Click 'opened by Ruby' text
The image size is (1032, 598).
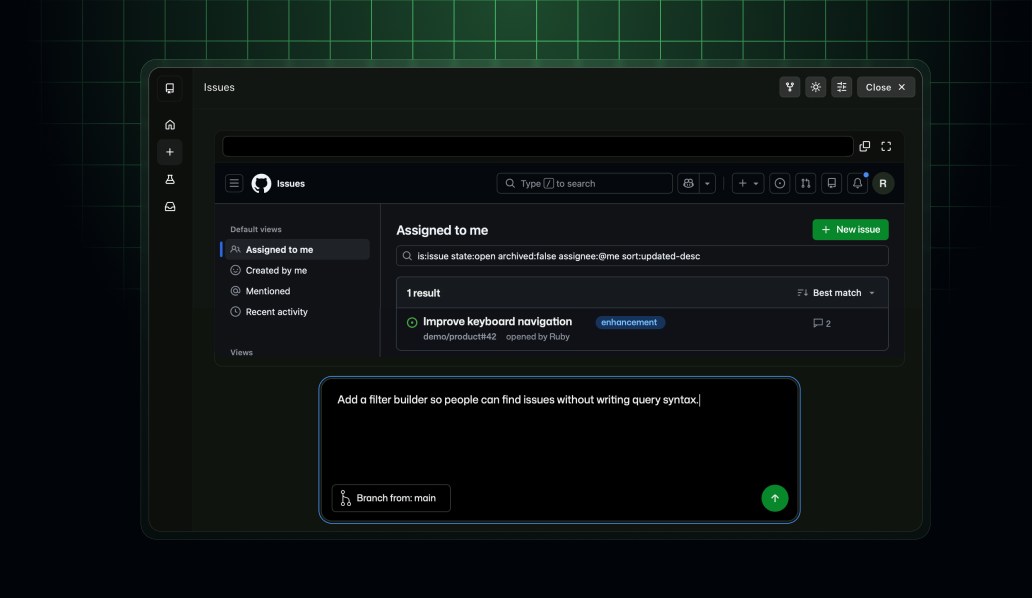click(538, 337)
